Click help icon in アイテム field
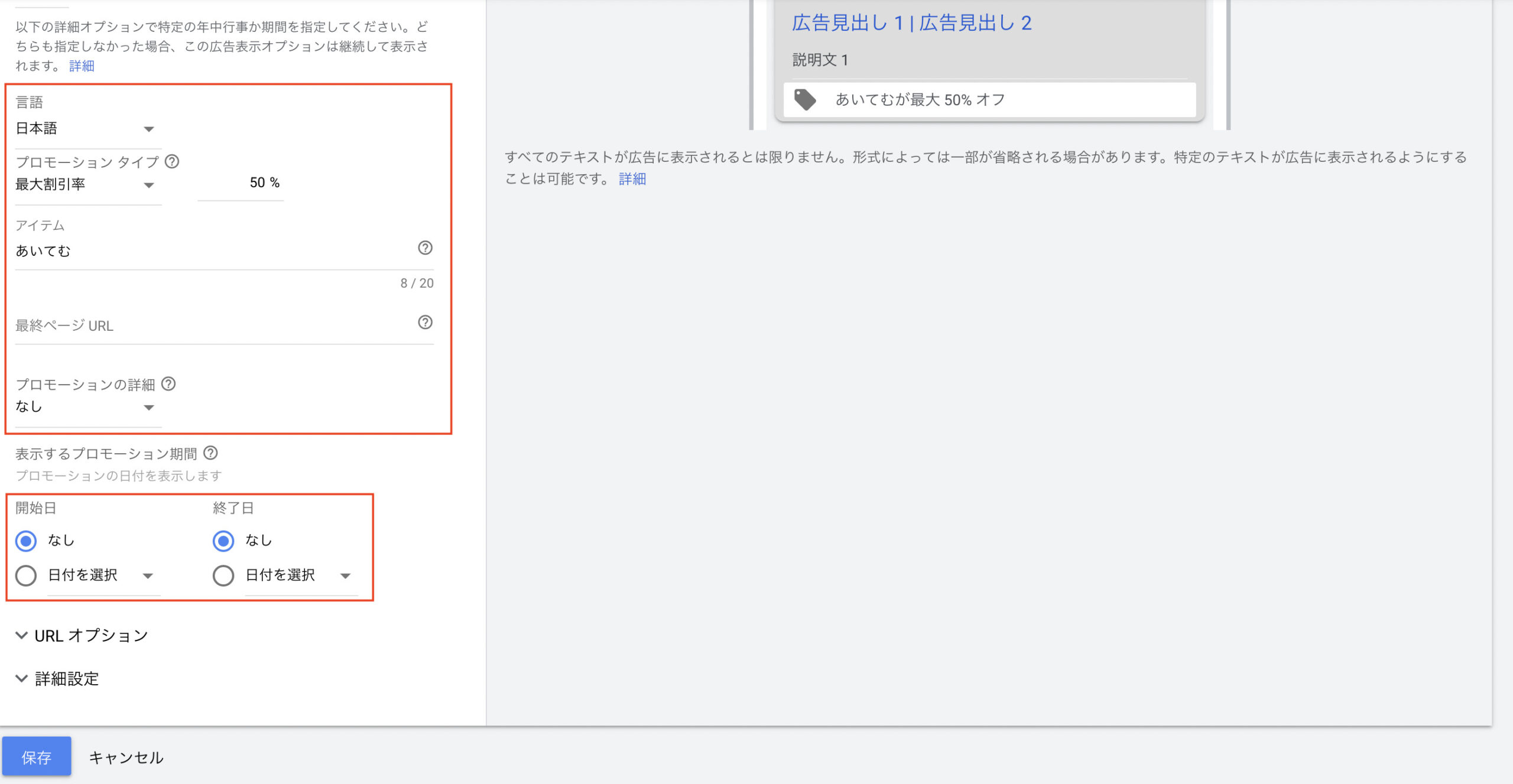The height and width of the screenshot is (784, 1513). [425, 248]
